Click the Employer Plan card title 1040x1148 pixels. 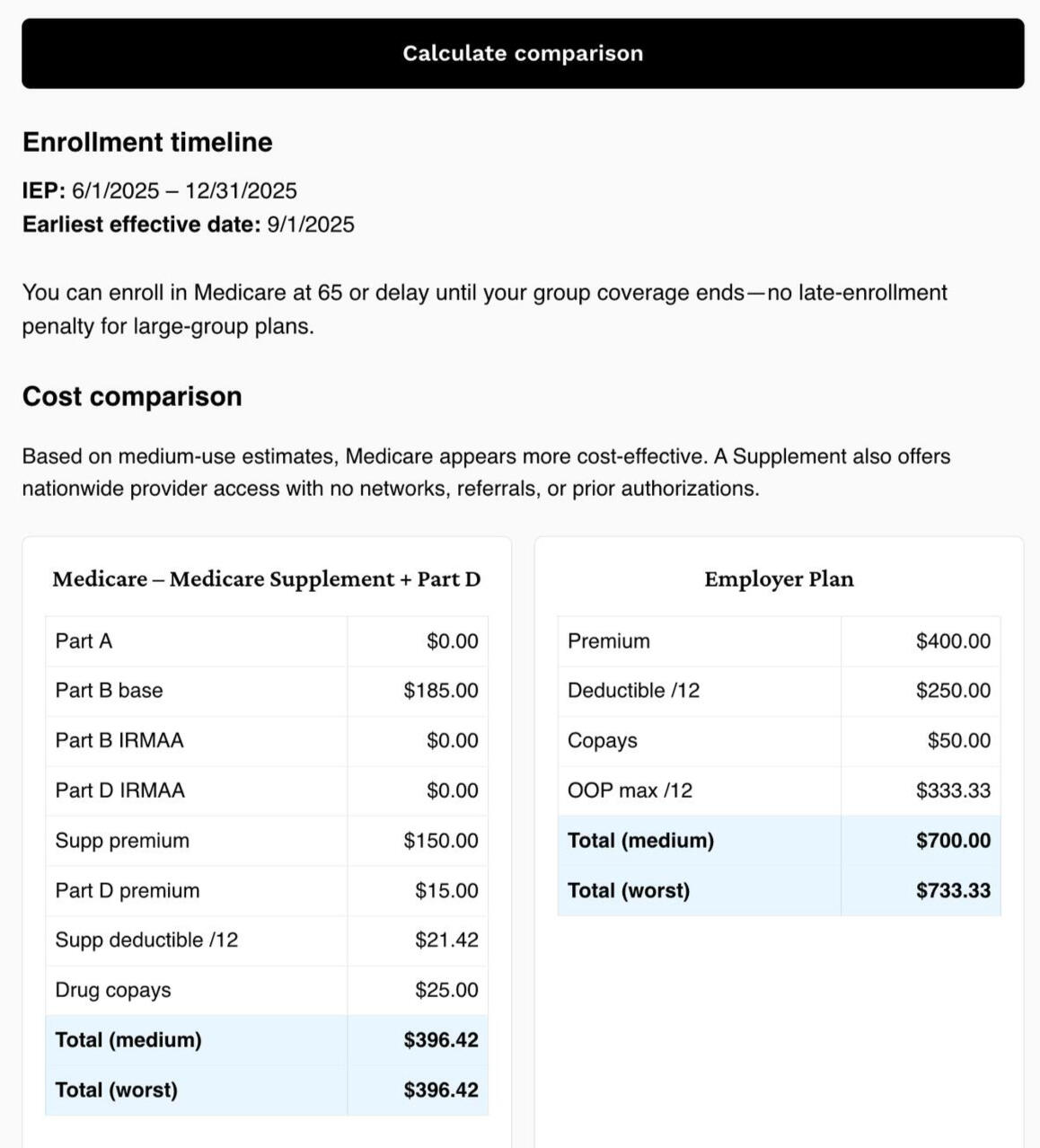tap(779, 579)
